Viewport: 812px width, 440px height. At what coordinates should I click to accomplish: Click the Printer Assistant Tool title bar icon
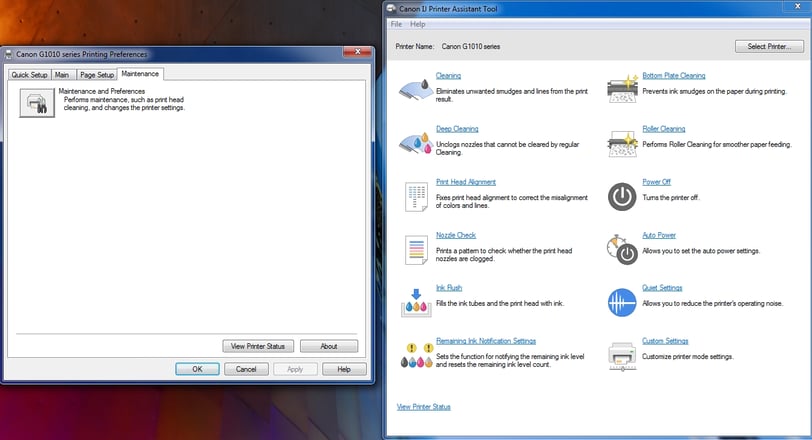[392, 8]
